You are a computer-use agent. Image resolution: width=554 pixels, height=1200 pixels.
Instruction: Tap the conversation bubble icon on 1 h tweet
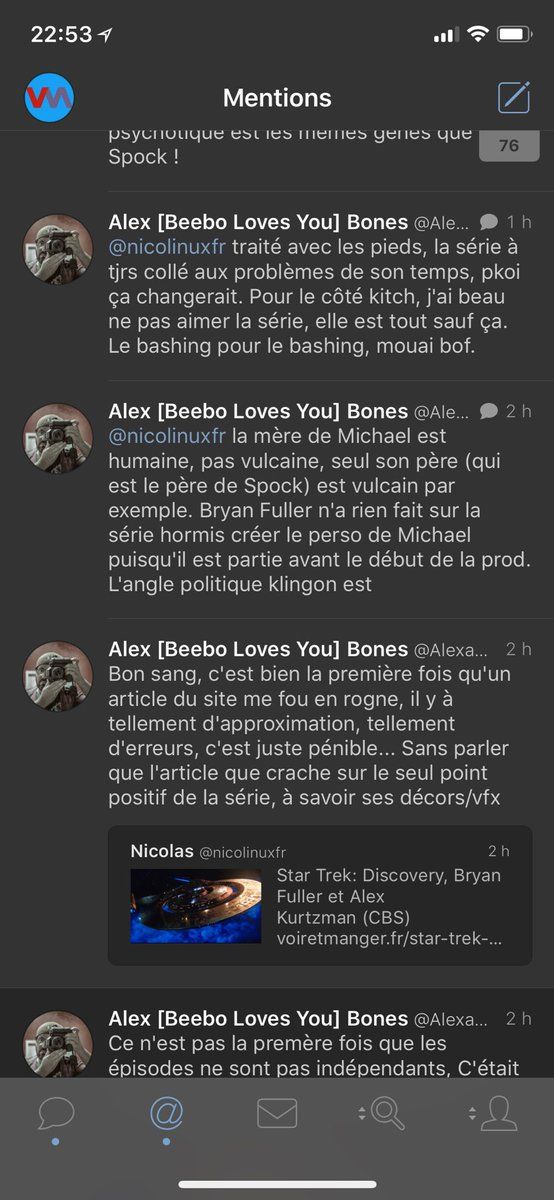click(x=489, y=221)
